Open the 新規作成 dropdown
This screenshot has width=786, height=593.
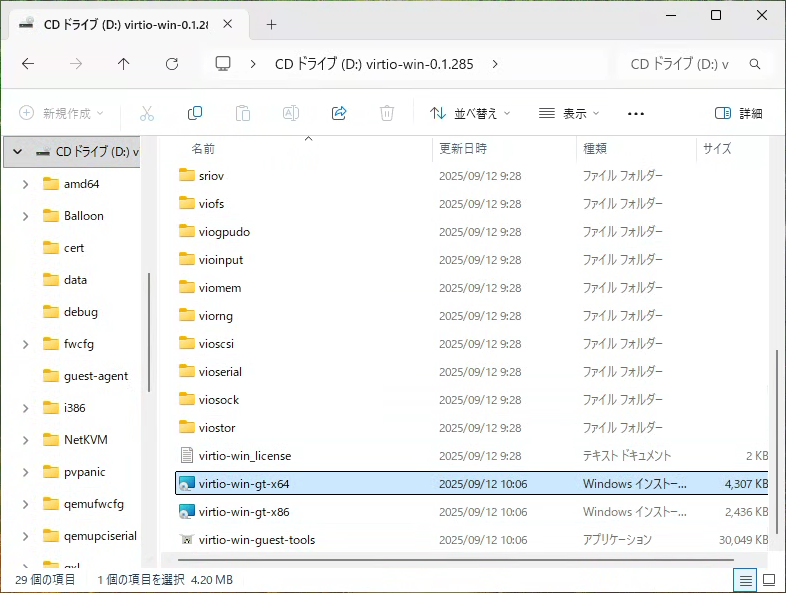point(62,113)
